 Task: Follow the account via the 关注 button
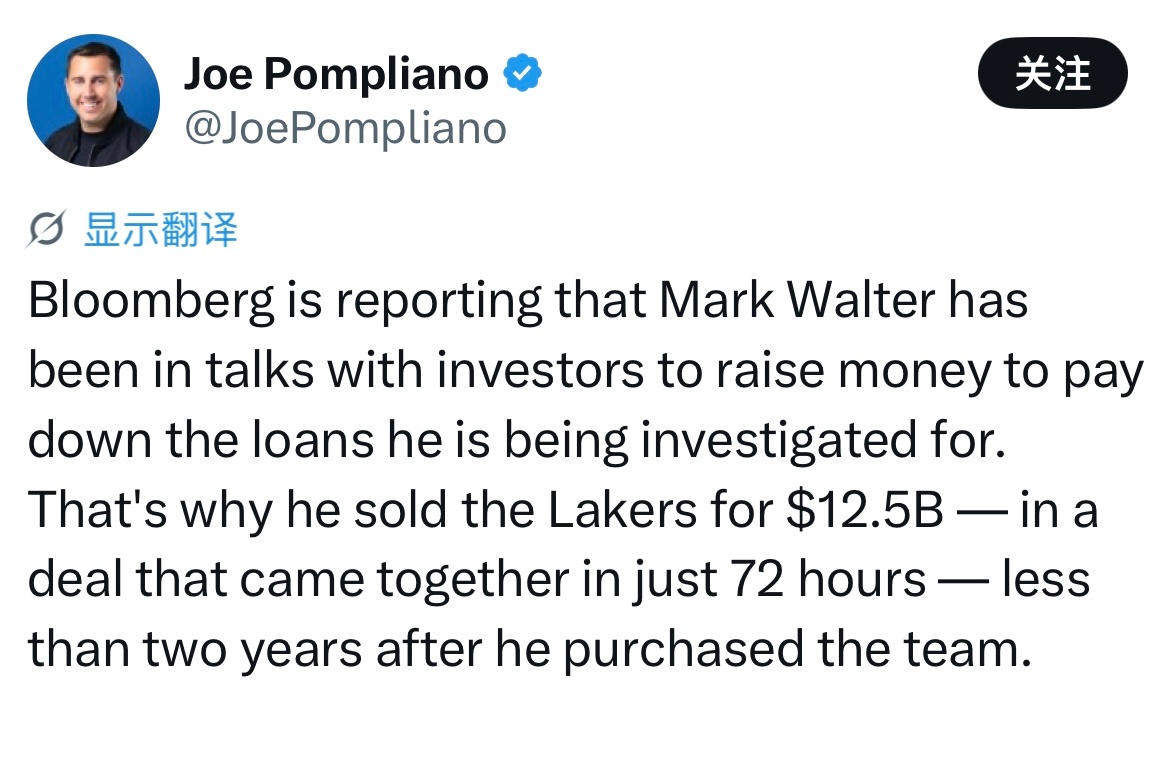(x=1052, y=73)
